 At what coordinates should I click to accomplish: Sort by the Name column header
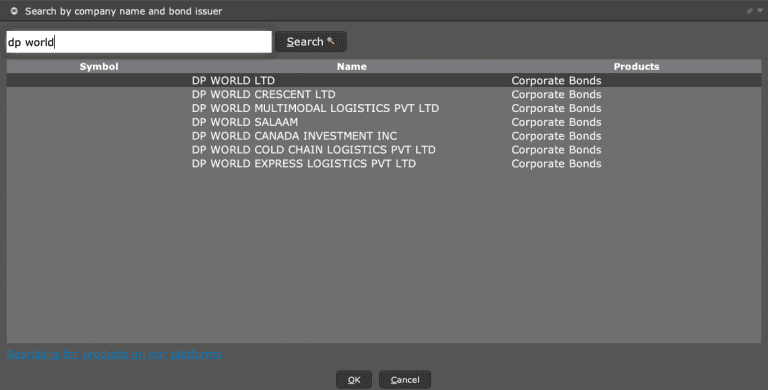point(352,67)
